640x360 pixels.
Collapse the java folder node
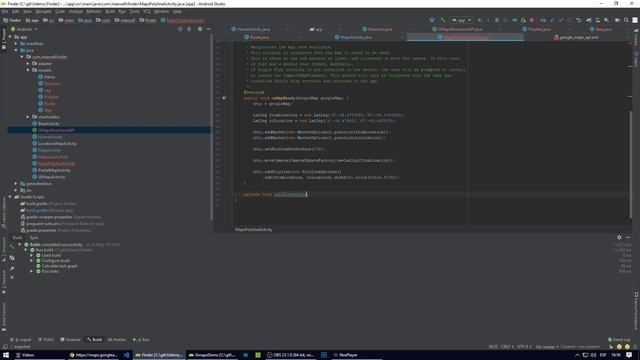coord(16,50)
